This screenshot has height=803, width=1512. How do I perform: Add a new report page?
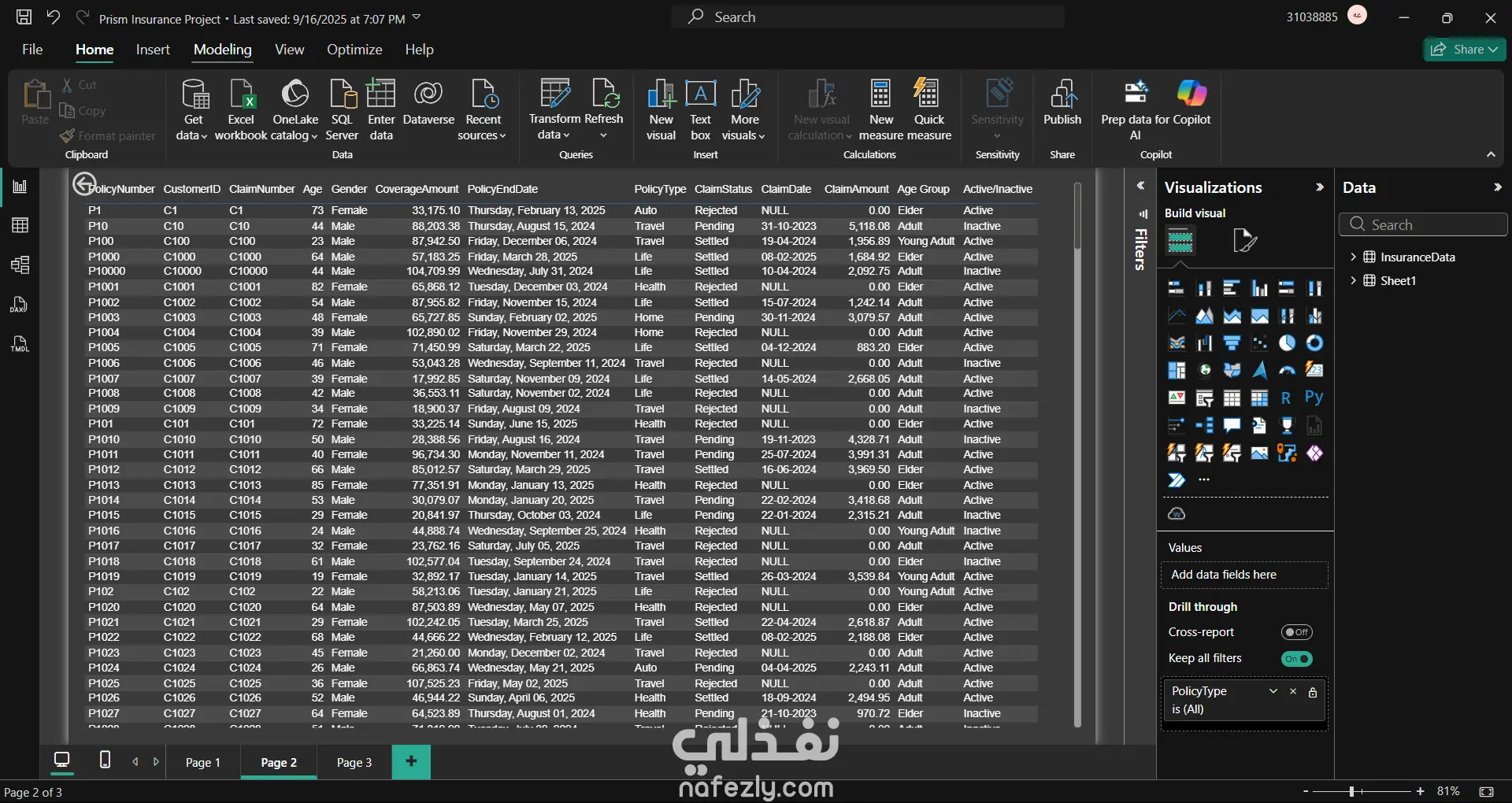point(411,761)
